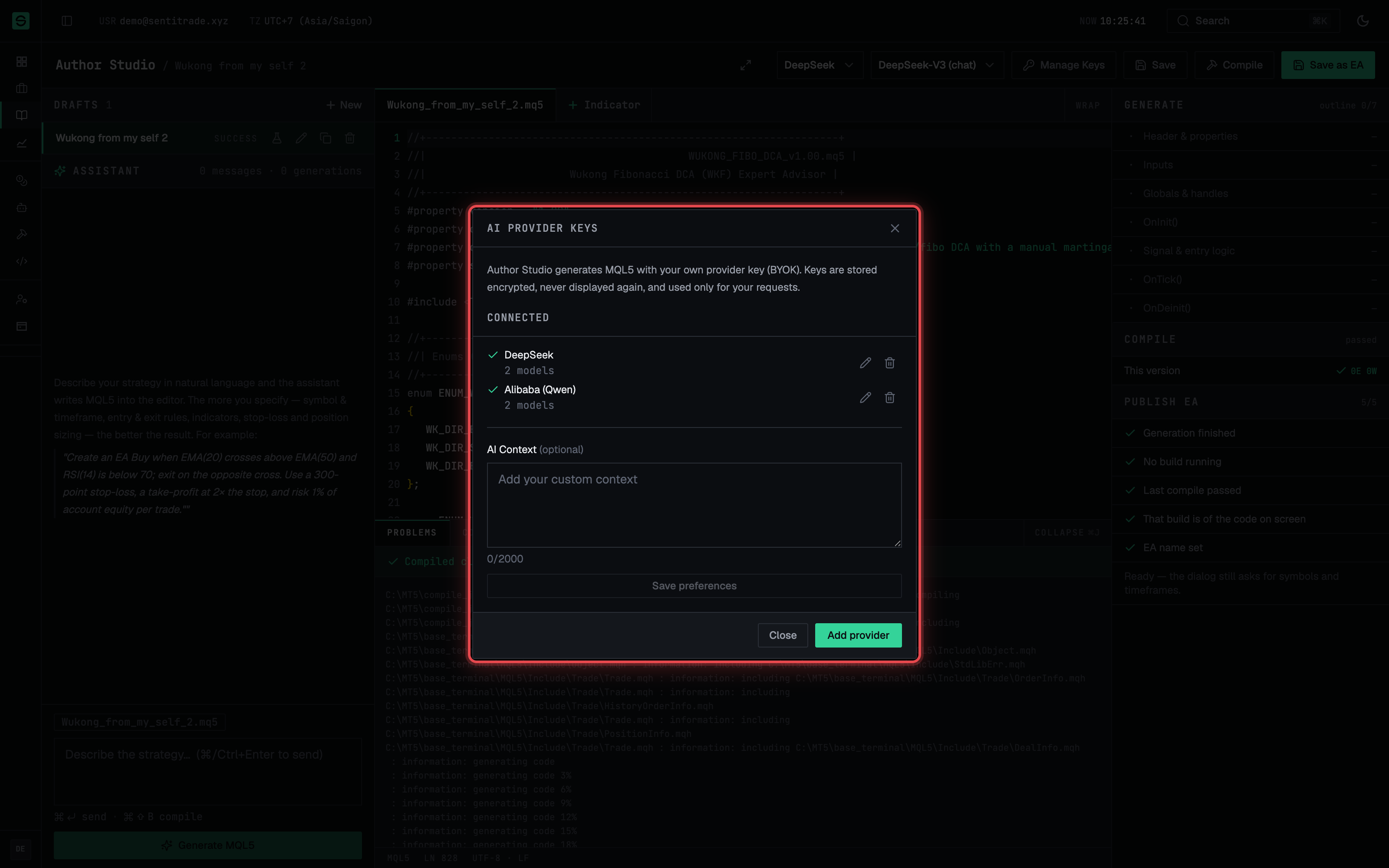Edit the DeepSeek provider key

866,363
